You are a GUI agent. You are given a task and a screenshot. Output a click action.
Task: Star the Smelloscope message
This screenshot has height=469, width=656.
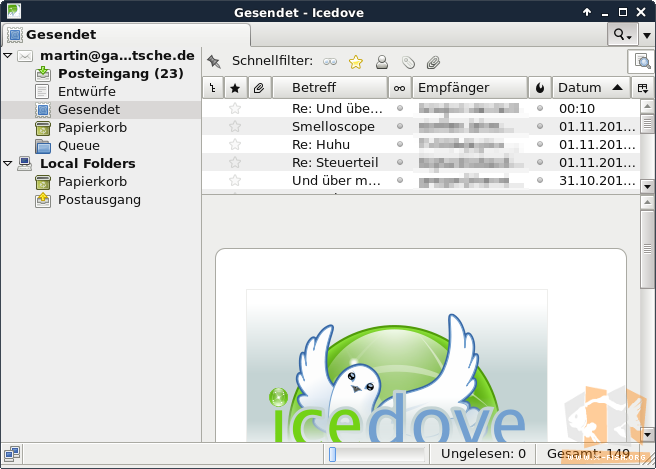(x=235, y=126)
